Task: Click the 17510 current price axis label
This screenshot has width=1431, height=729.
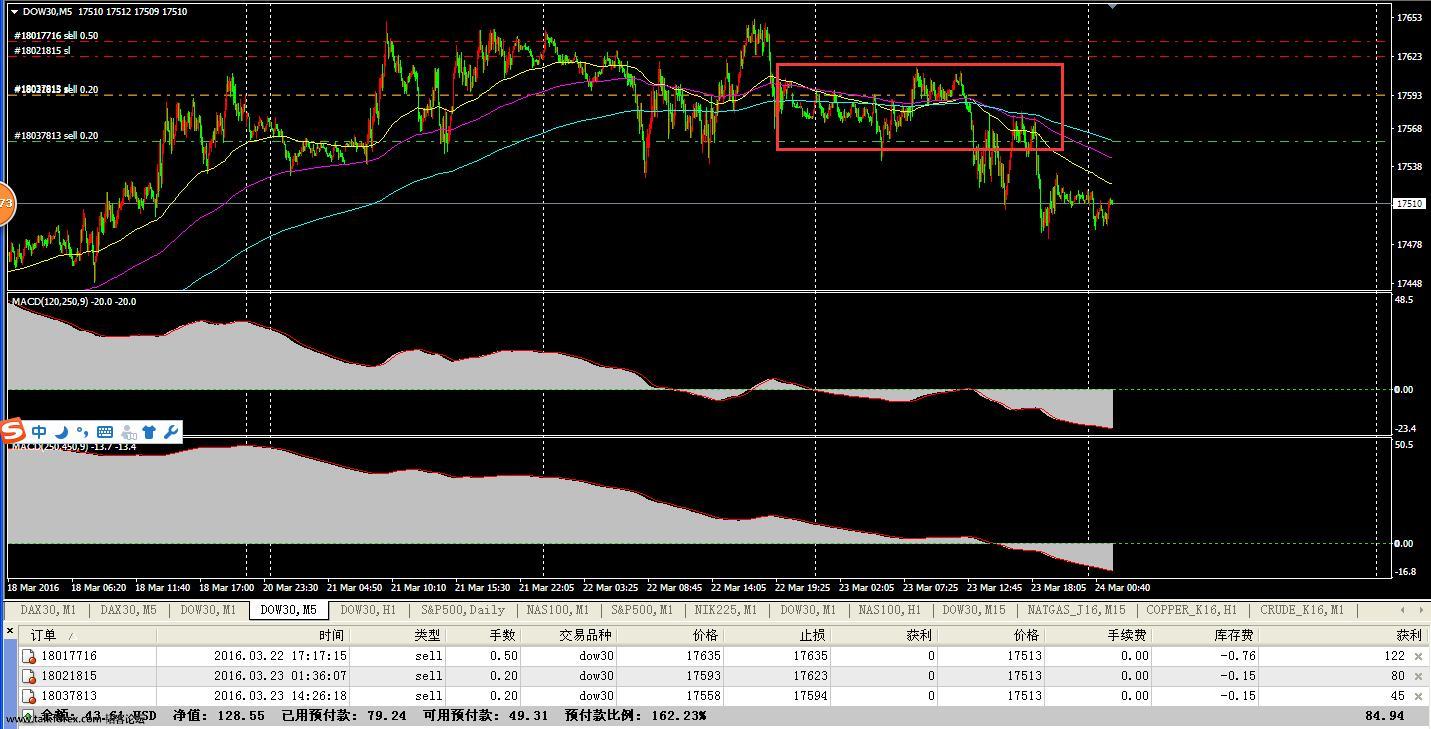Action: point(1409,204)
